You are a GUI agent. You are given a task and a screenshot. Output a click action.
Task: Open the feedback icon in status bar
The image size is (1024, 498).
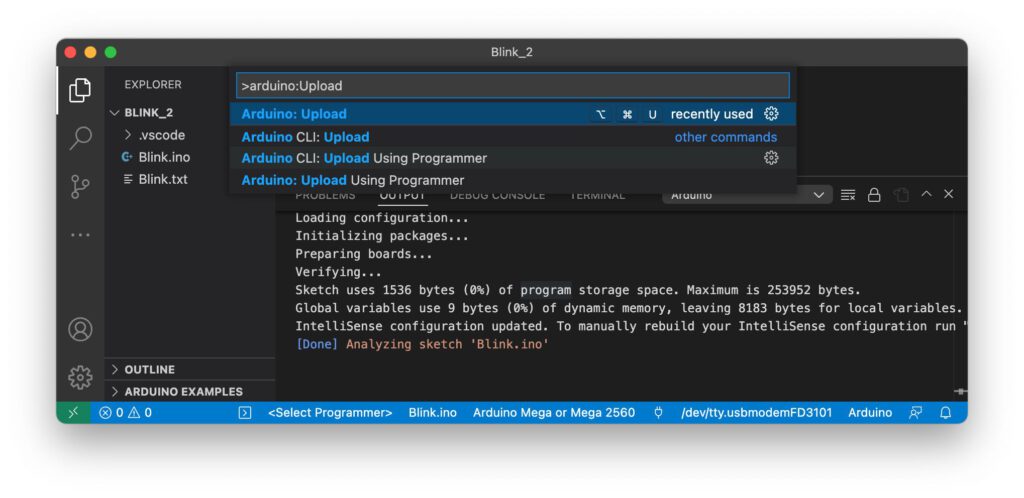916,412
